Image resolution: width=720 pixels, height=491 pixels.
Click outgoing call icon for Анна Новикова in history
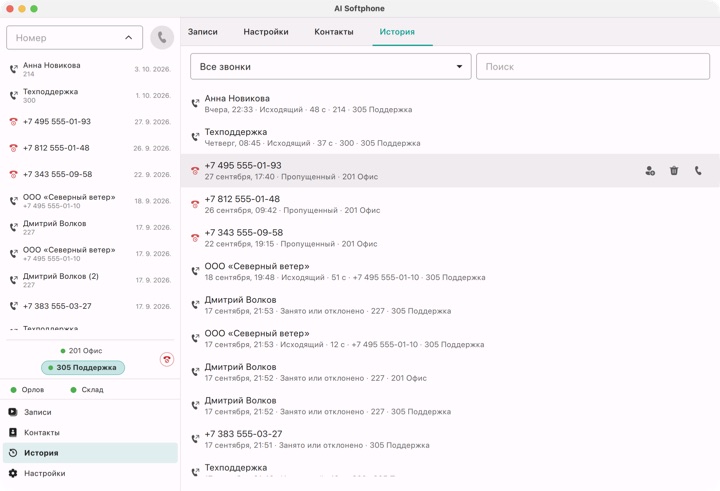tap(195, 103)
